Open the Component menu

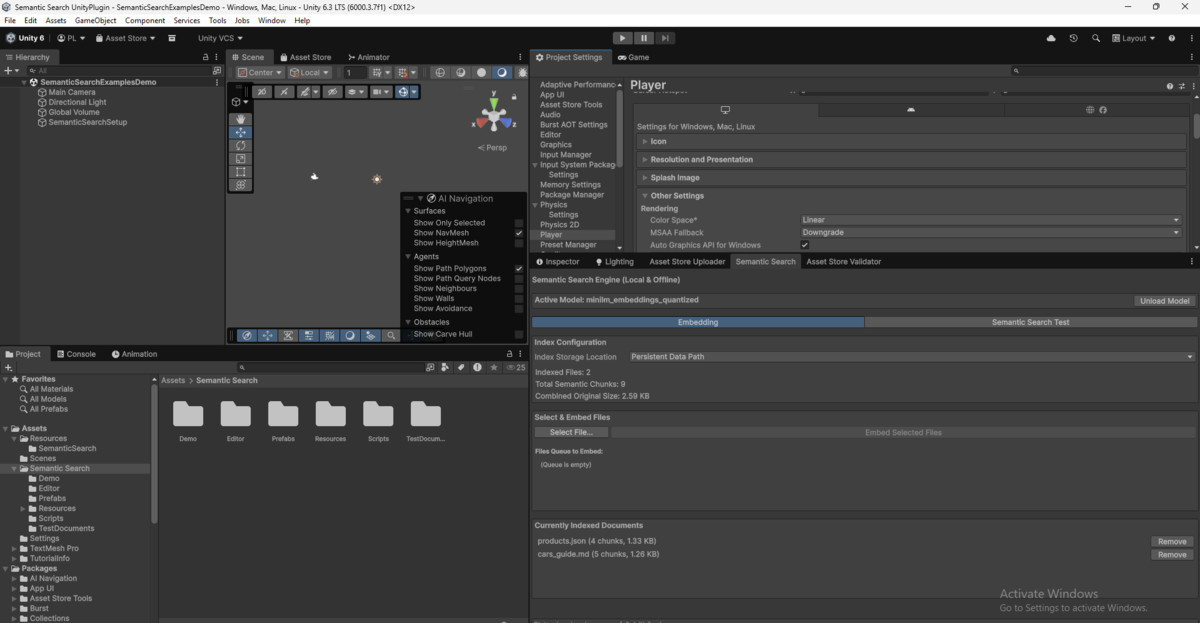click(x=145, y=20)
